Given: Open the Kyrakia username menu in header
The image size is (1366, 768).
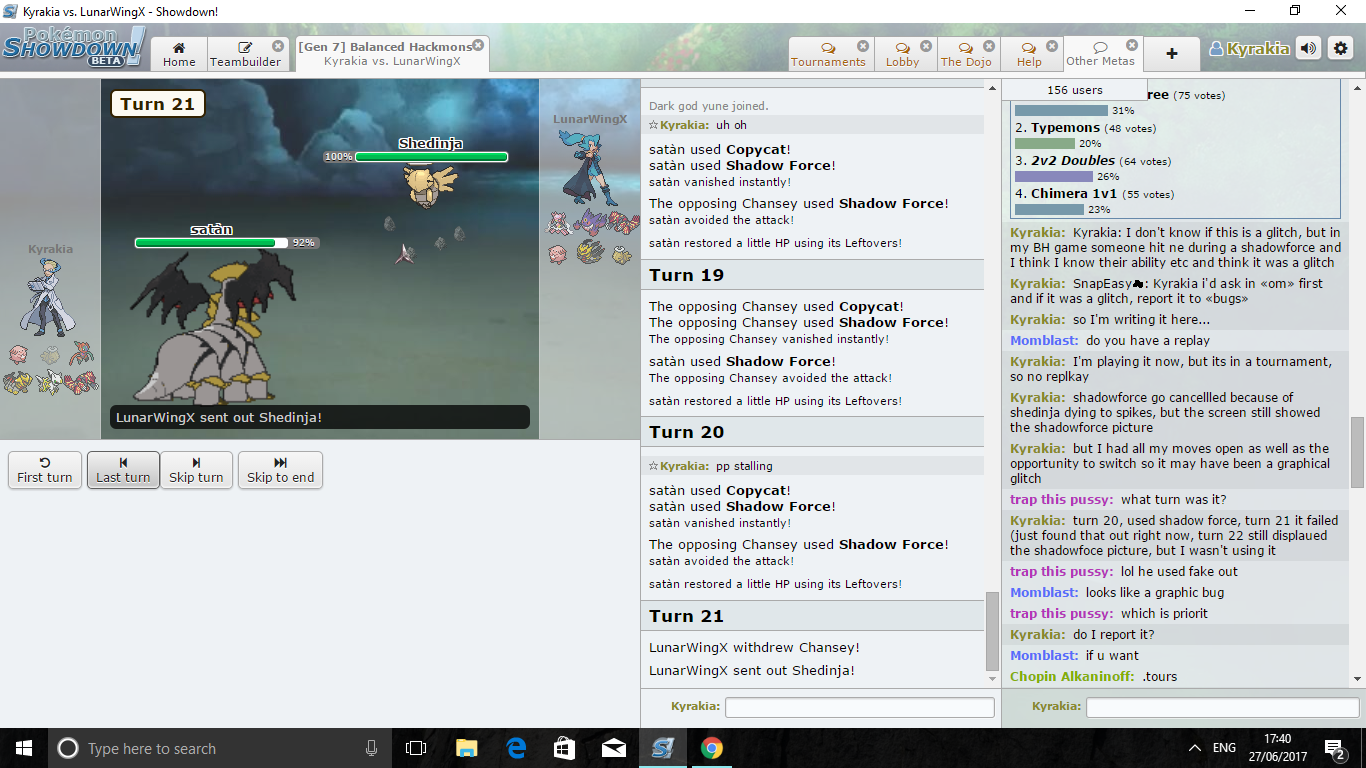Looking at the screenshot, I should (x=1249, y=48).
